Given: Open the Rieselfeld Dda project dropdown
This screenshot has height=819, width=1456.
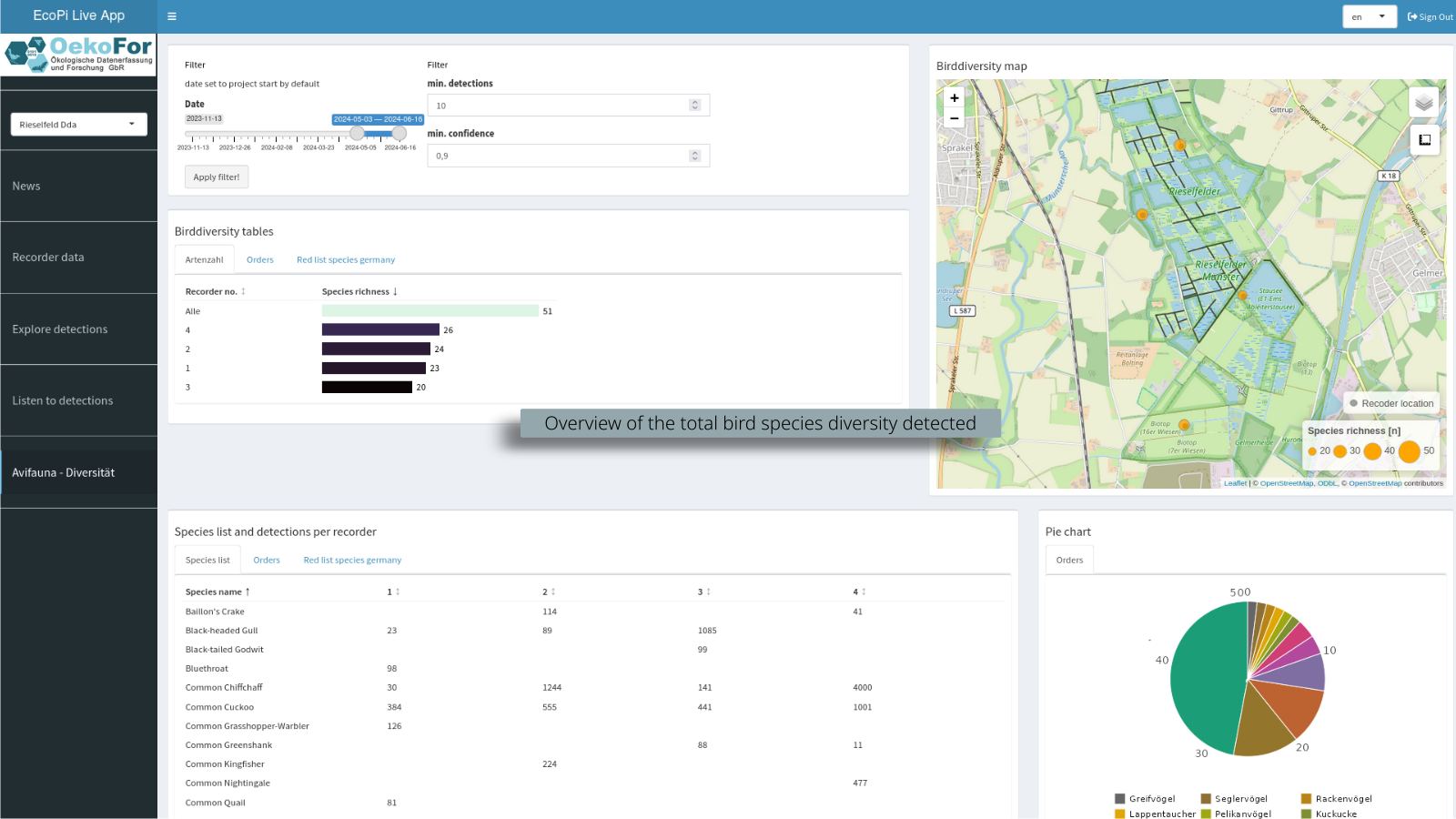Looking at the screenshot, I should click(78, 125).
